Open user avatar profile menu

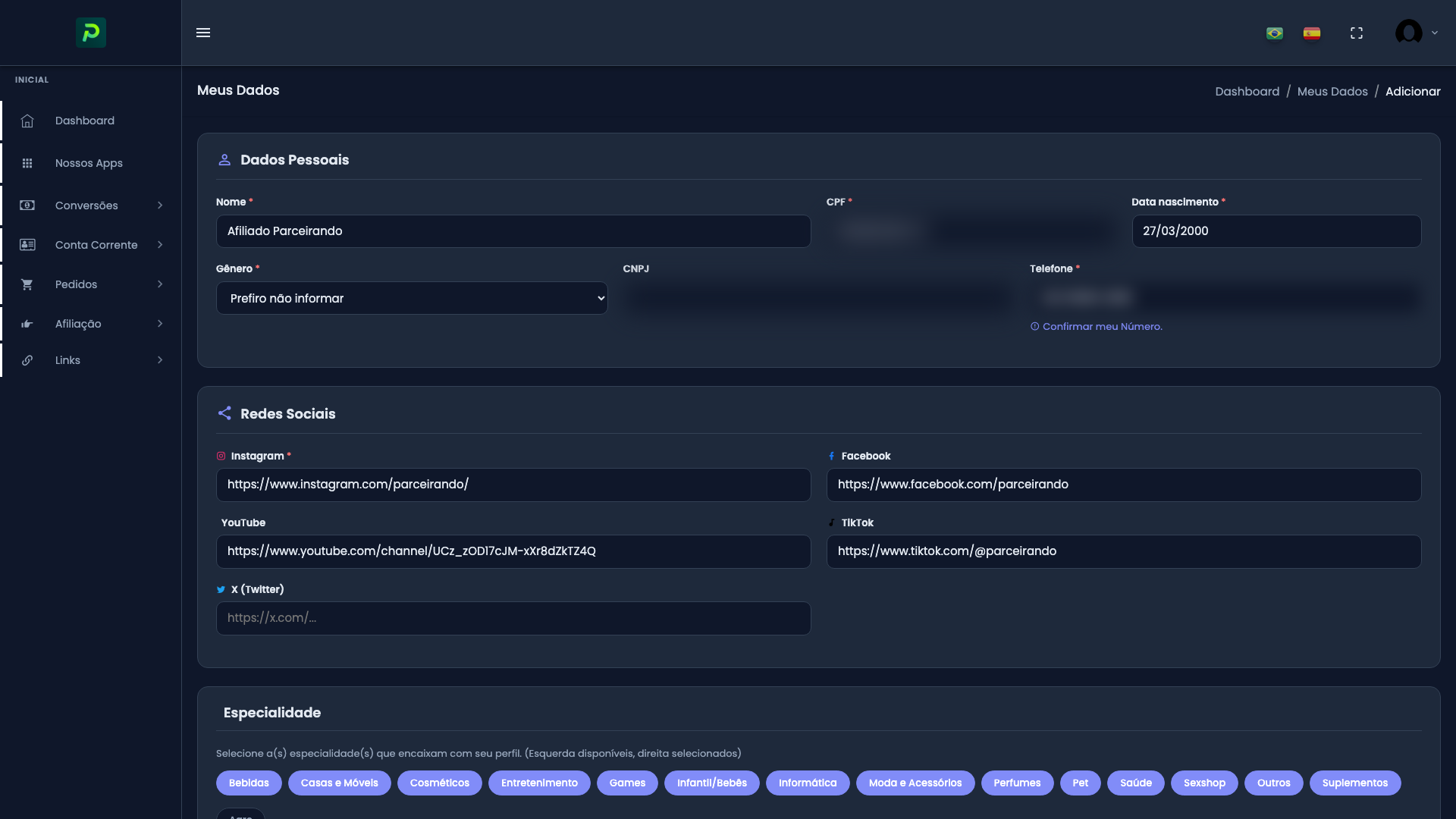pos(1409,33)
